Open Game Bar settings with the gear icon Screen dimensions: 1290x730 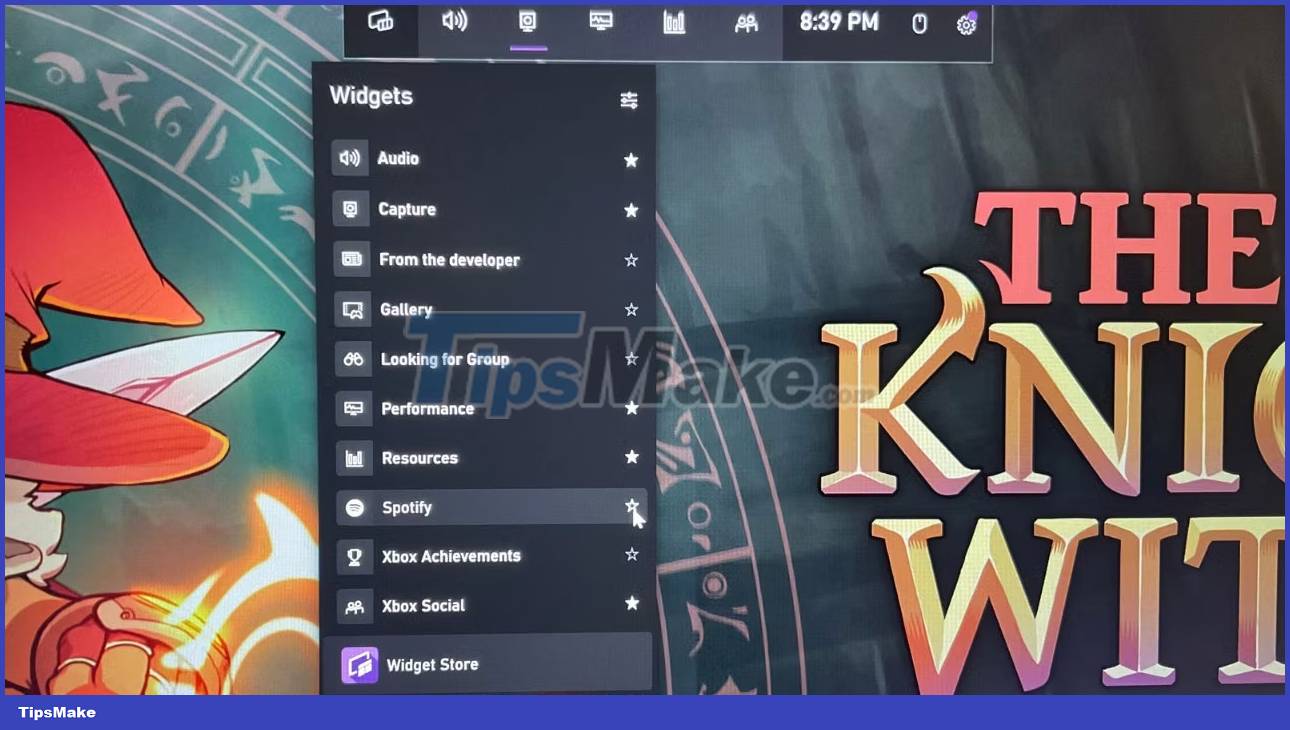pyautogui.click(x=965, y=22)
